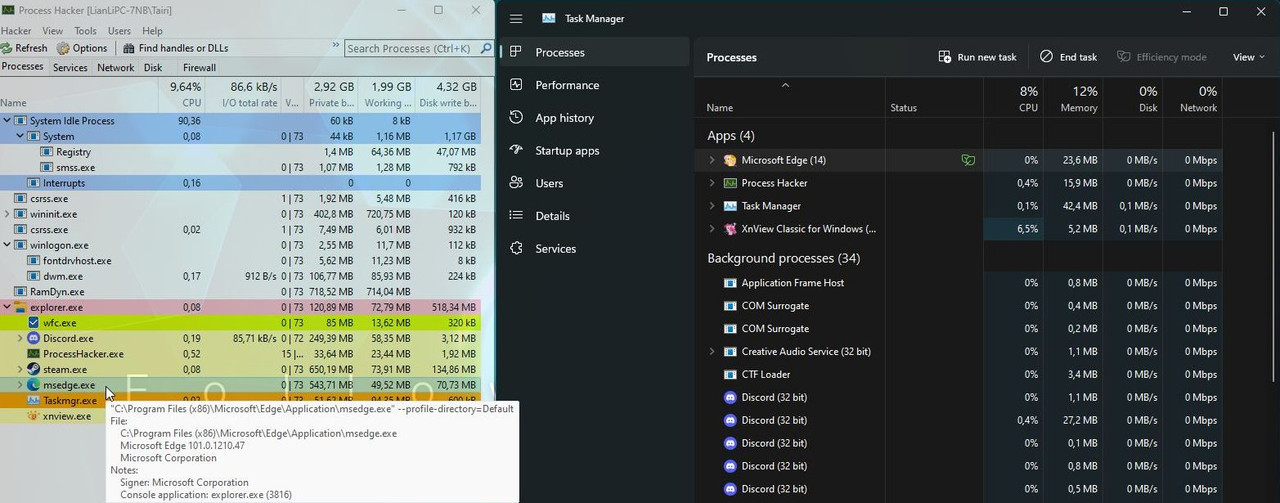
Task: Select csrss.exe row with 416 kB disk
Action: [240, 199]
